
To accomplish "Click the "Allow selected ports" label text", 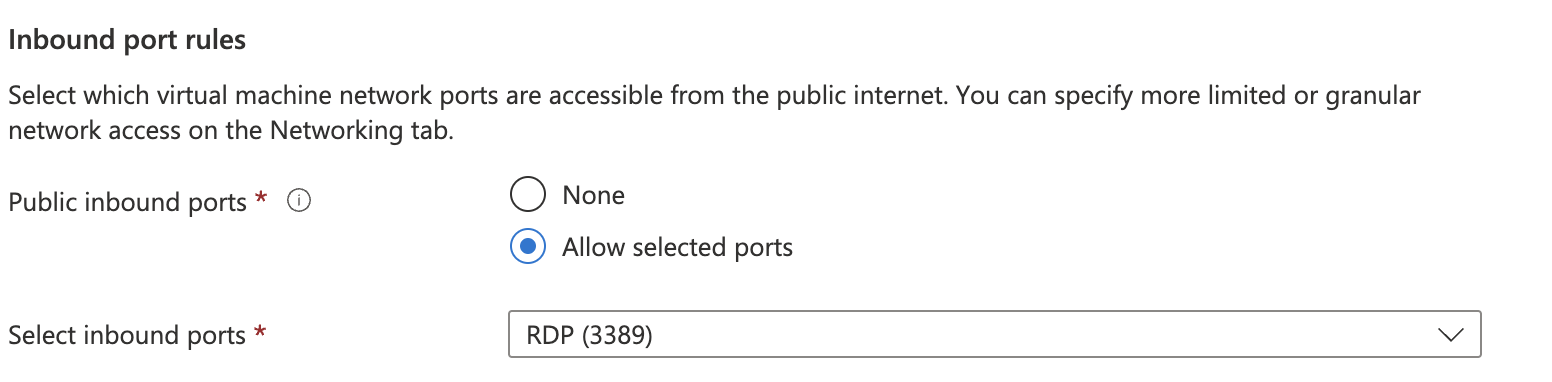I will 677,247.
